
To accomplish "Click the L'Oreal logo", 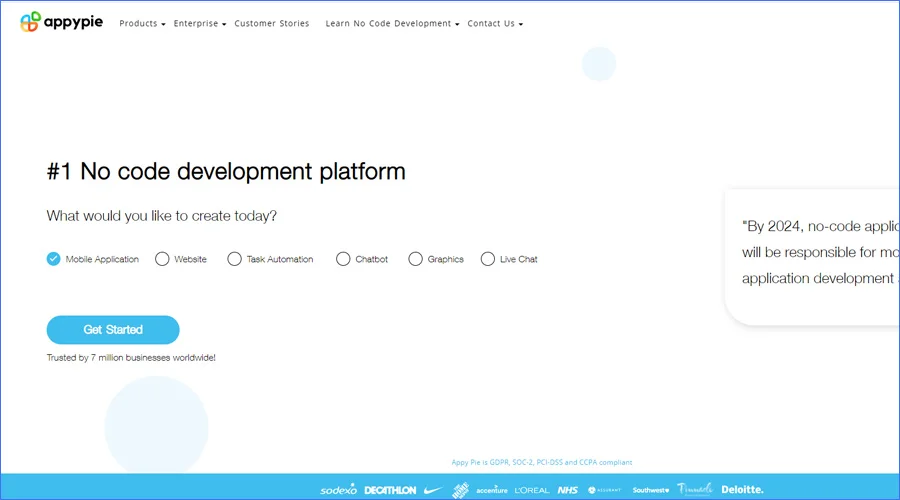I will point(531,490).
